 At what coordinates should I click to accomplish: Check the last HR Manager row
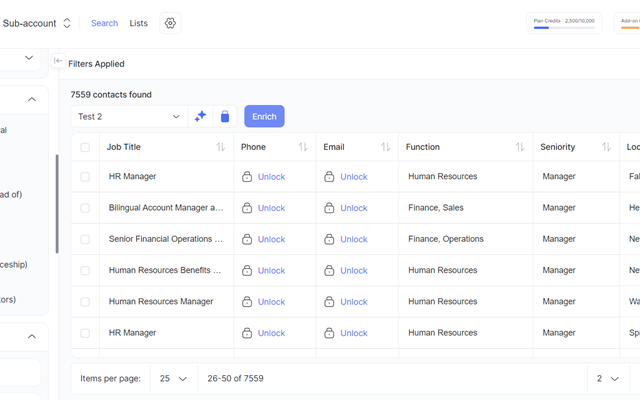[85, 333]
